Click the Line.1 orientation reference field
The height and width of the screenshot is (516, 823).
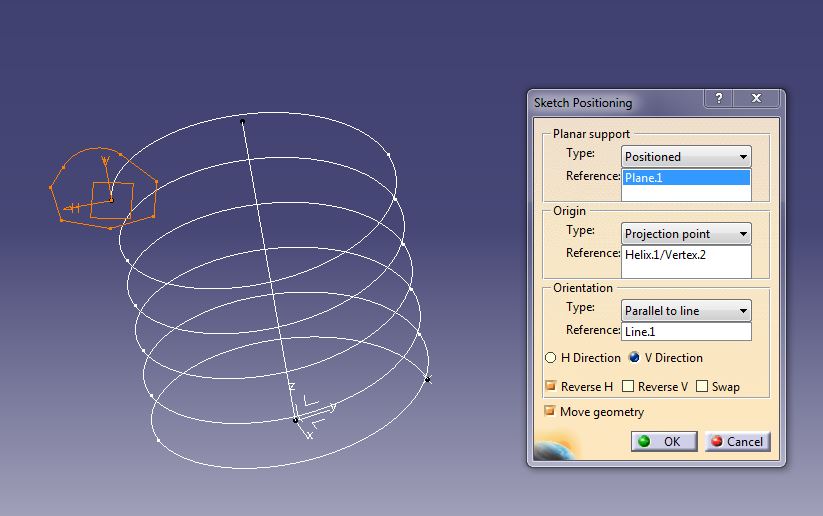(x=686, y=332)
